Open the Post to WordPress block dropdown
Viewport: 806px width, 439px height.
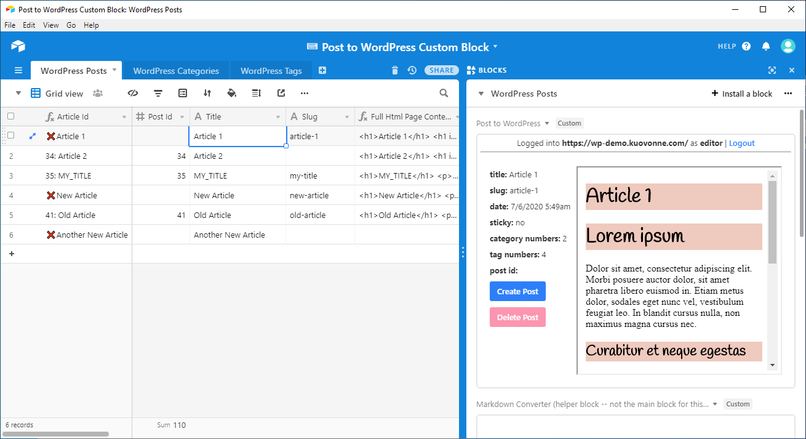tap(547, 123)
